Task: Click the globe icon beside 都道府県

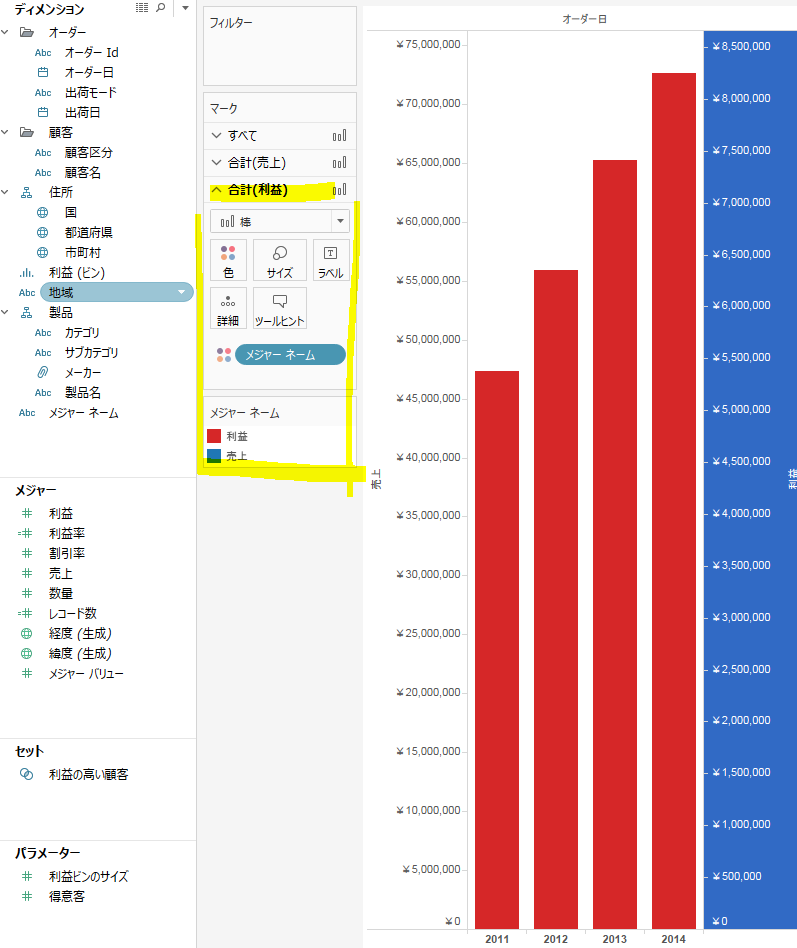Action: pos(42,232)
